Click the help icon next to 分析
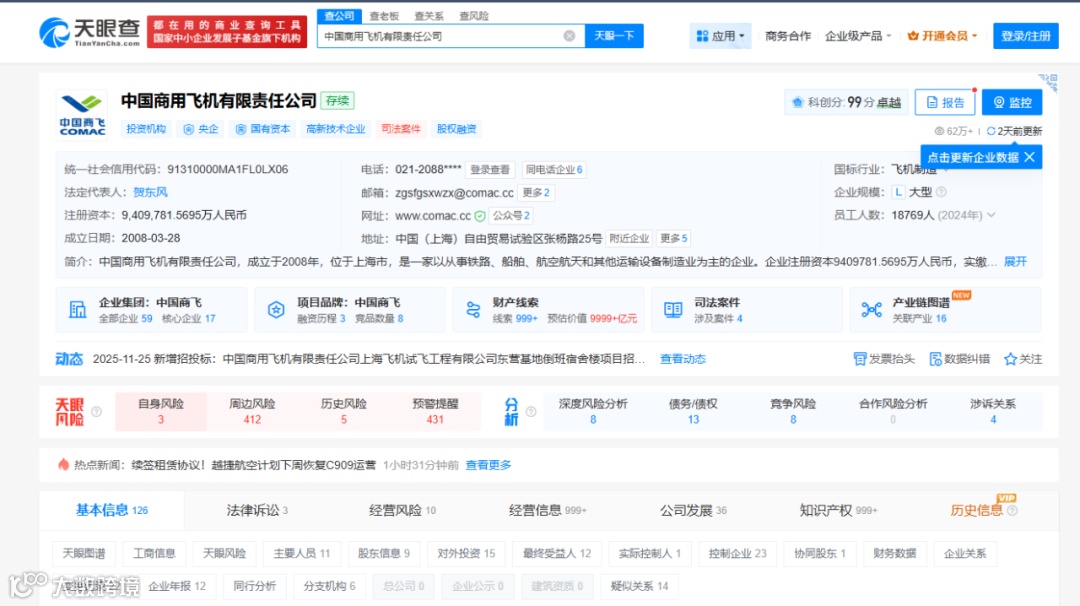 (x=531, y=412)
